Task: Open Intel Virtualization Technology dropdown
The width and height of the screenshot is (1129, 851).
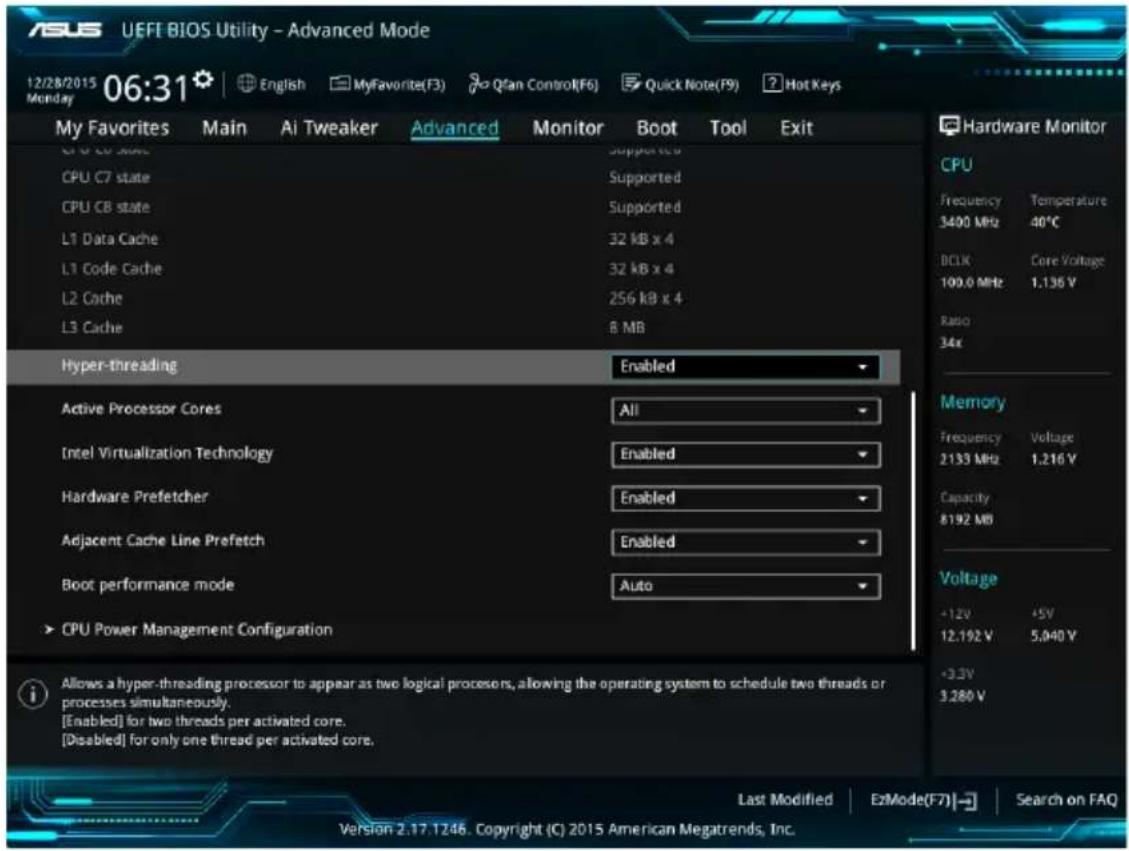Action: (x=745, y=454)
